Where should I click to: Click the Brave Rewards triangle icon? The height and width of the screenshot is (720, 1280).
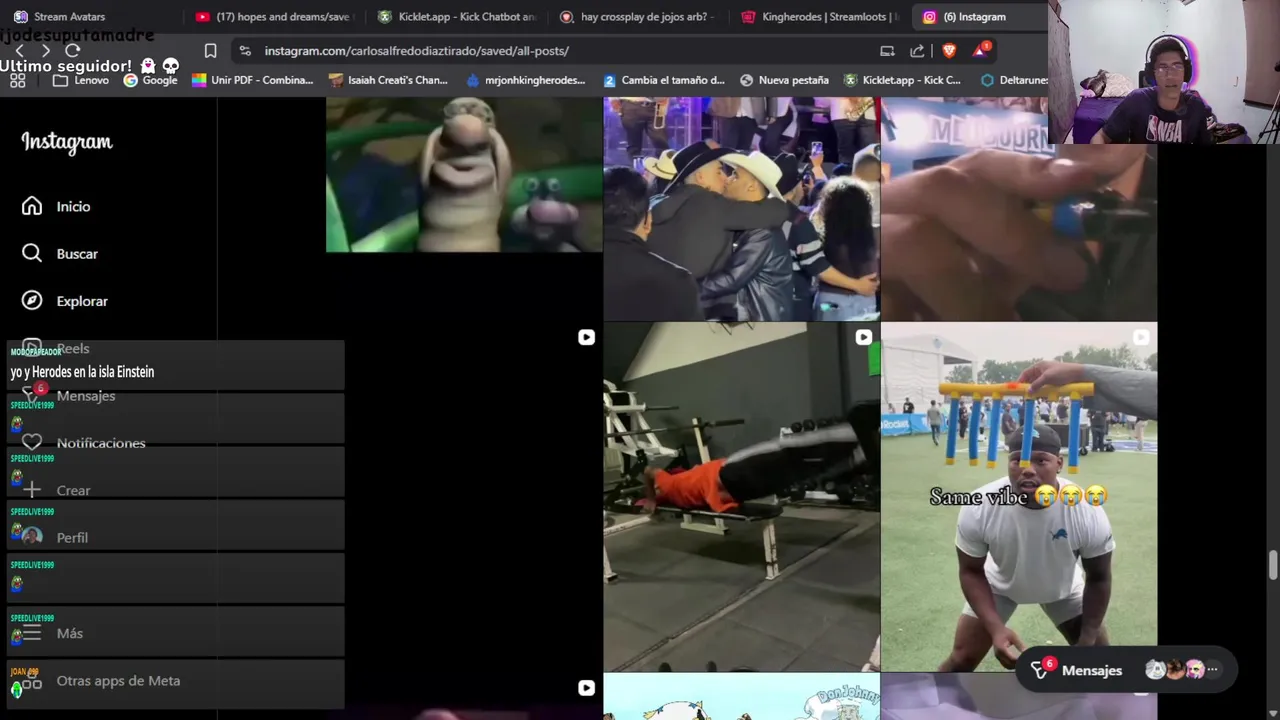click(x=981, y=50)
